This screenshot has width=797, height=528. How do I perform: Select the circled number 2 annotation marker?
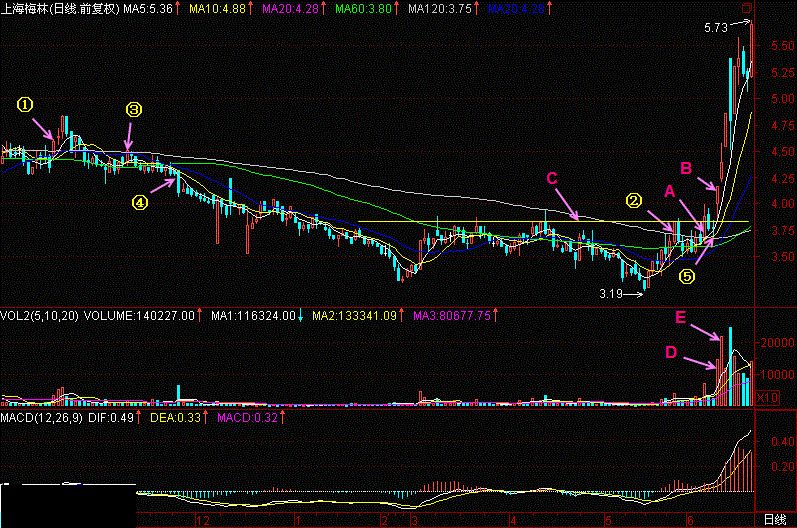tap(634, 199)
